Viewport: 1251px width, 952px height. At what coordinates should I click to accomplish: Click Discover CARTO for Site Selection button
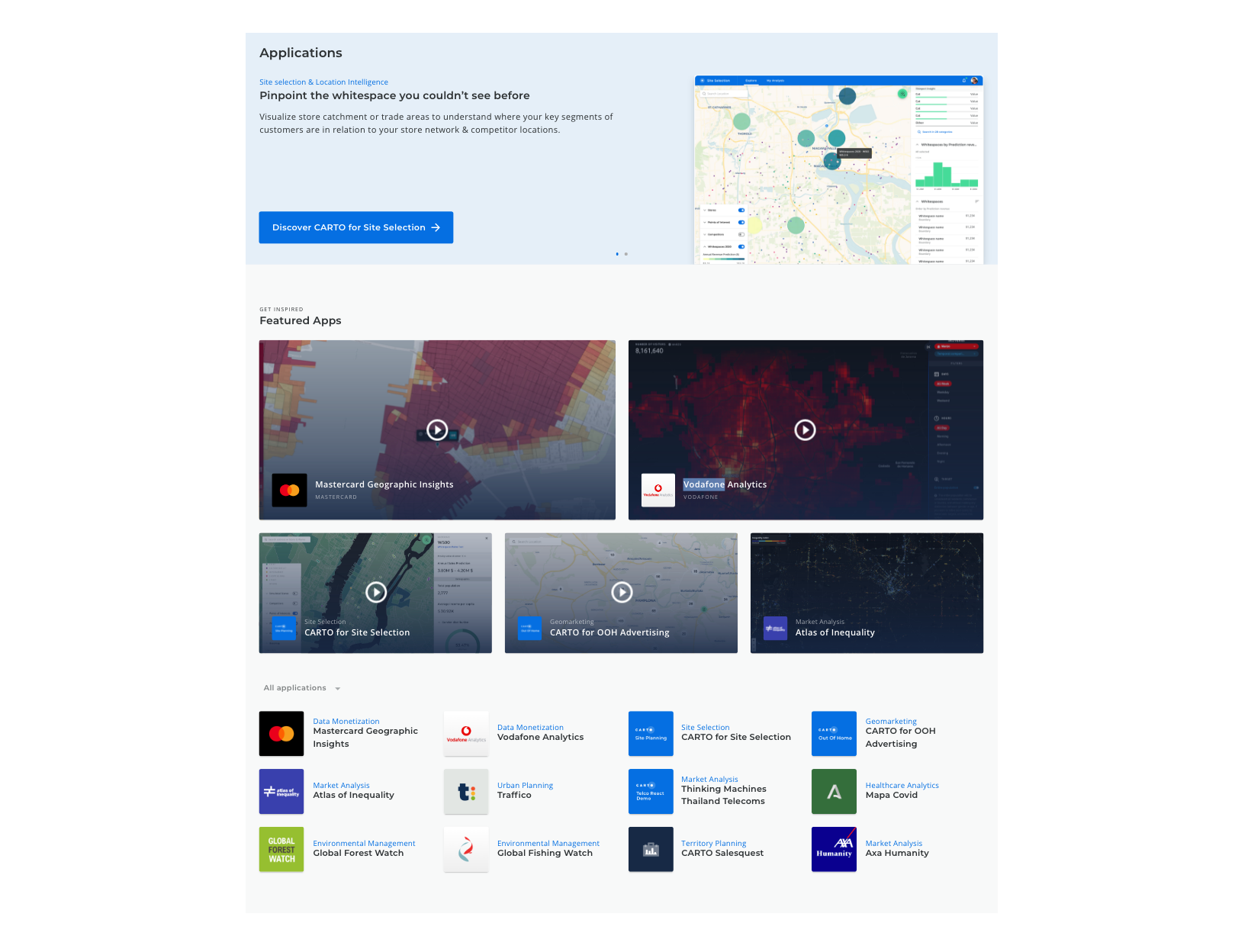pyautogui.click(x=356, y=227)
